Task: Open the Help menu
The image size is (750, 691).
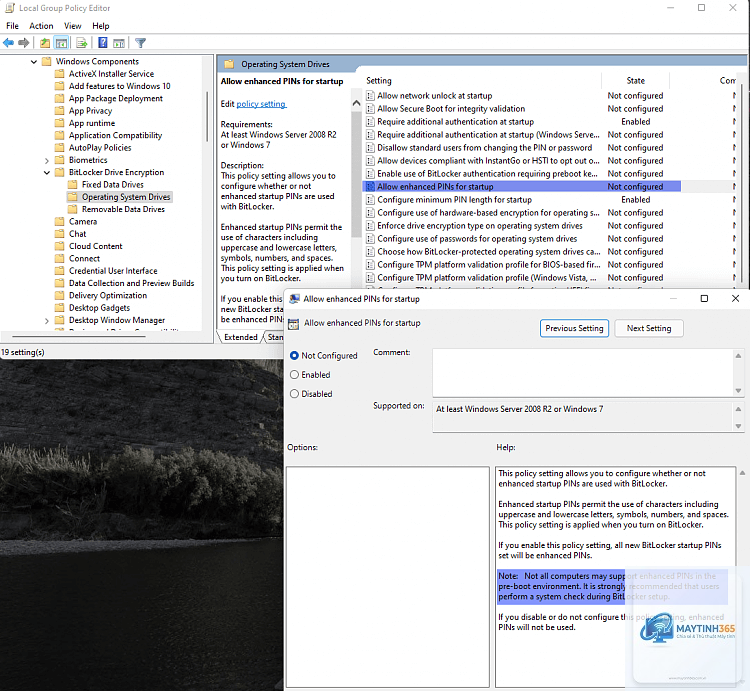Action: click(x=101, y=26)
